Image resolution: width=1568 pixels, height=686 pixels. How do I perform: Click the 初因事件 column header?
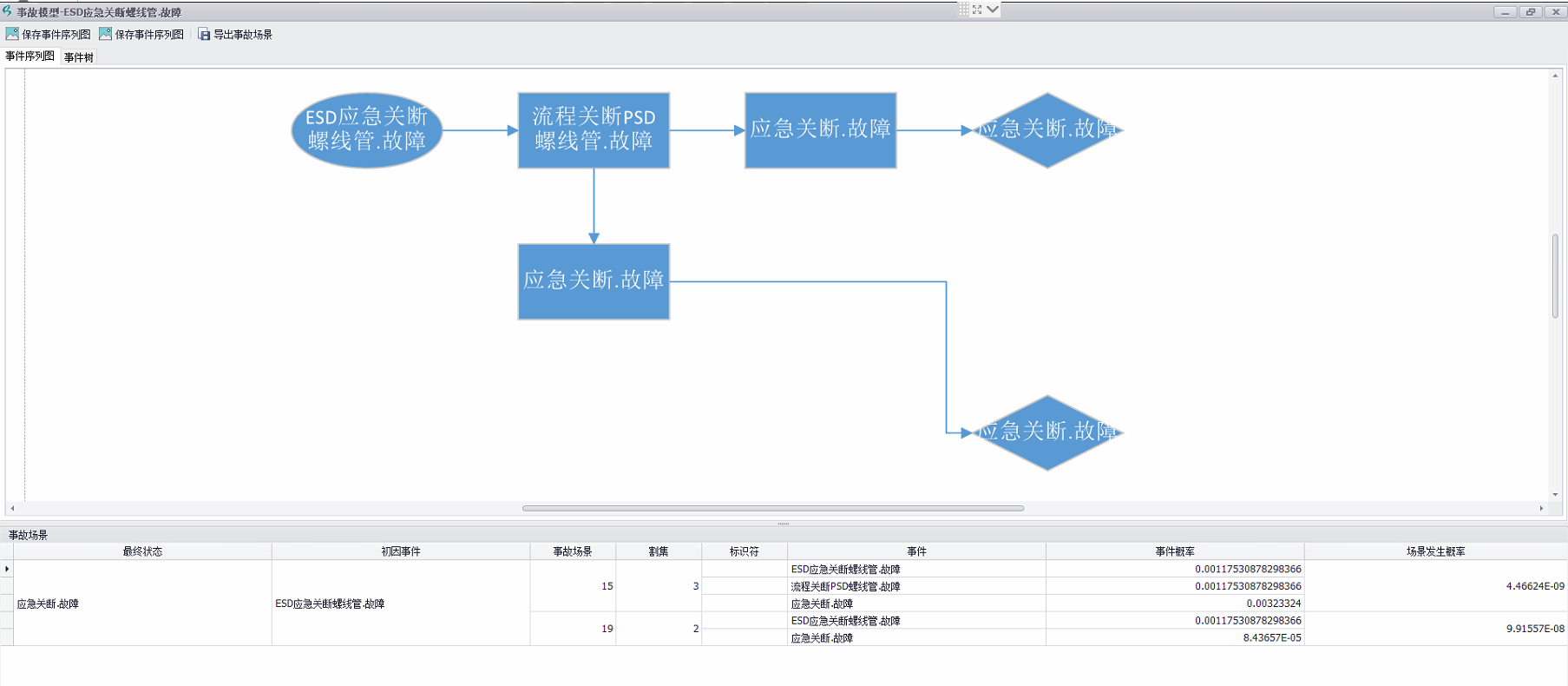click(401, 551)
